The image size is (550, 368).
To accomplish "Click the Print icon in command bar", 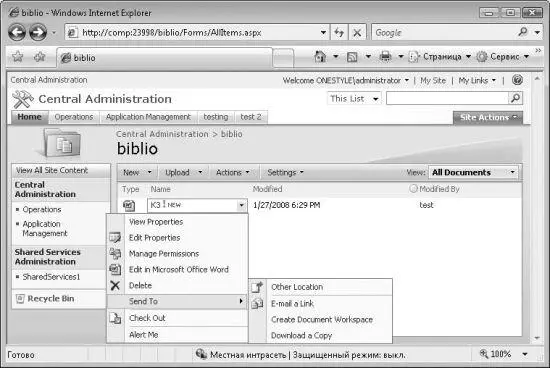I will 385,56.
